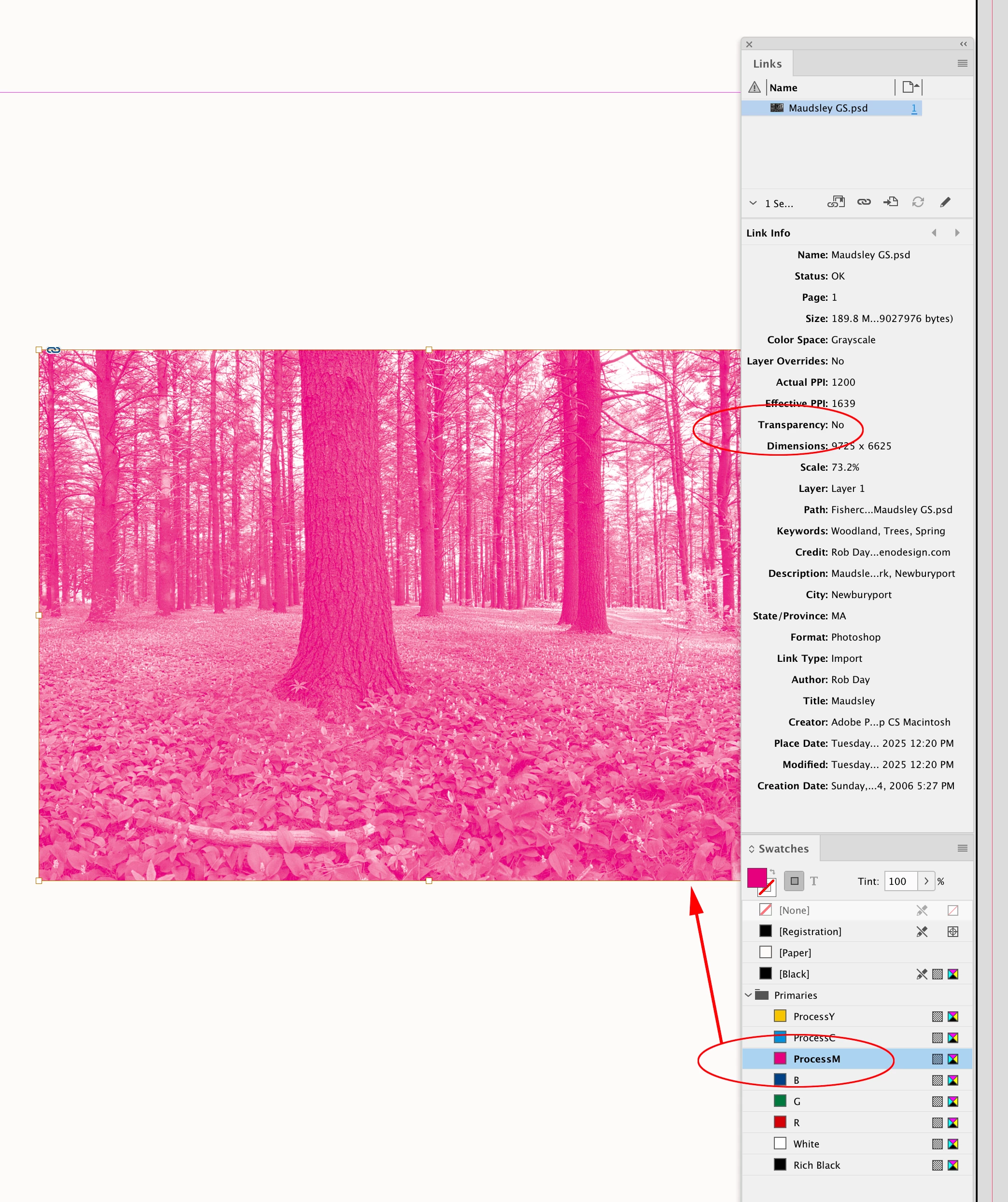The width and height of the screenshot is (1008, 1202).
Task: Click page 1 link for Maudsley GS.psd
Action: click(913, 108)
